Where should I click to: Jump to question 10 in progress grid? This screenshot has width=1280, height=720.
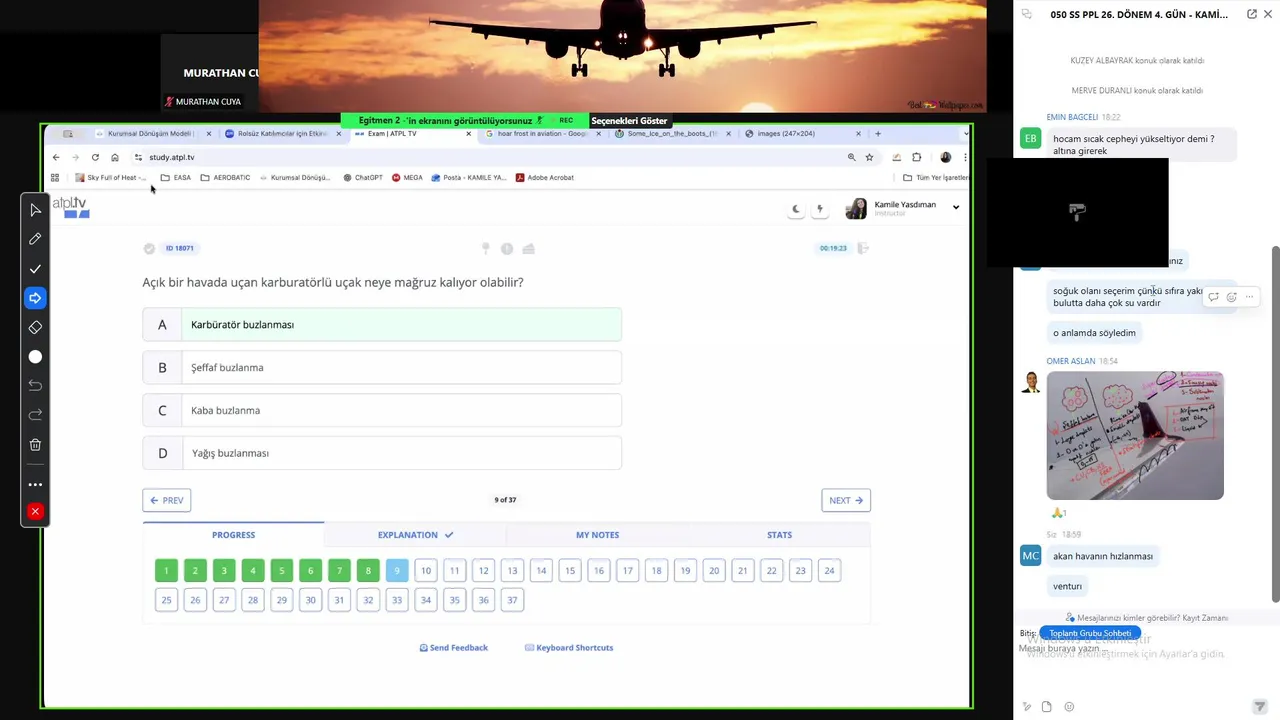[x=426, y=571]
